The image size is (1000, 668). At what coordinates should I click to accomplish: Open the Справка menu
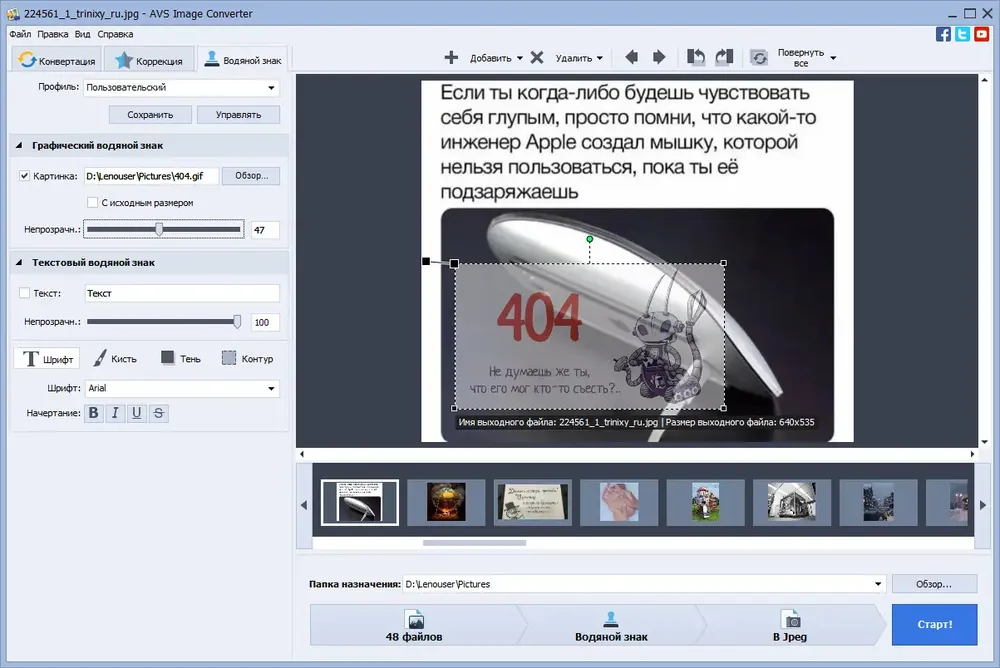(x=115, y=34)
